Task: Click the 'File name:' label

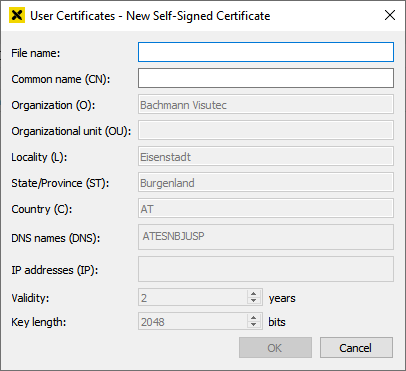Action: coord(35,53)
